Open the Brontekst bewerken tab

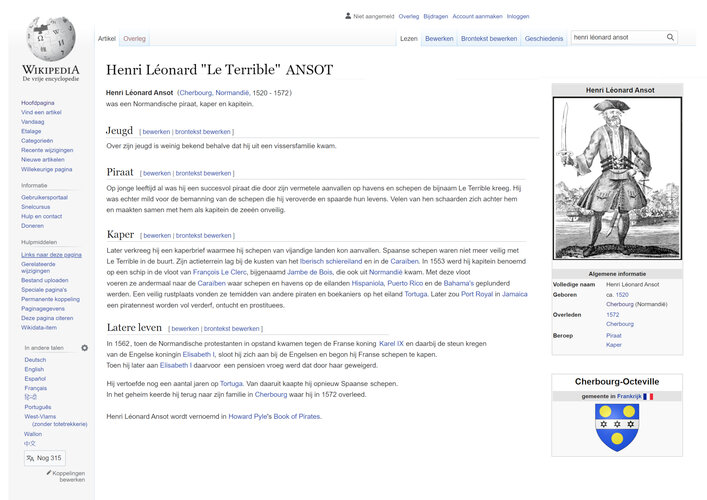[x=489, y=39]
